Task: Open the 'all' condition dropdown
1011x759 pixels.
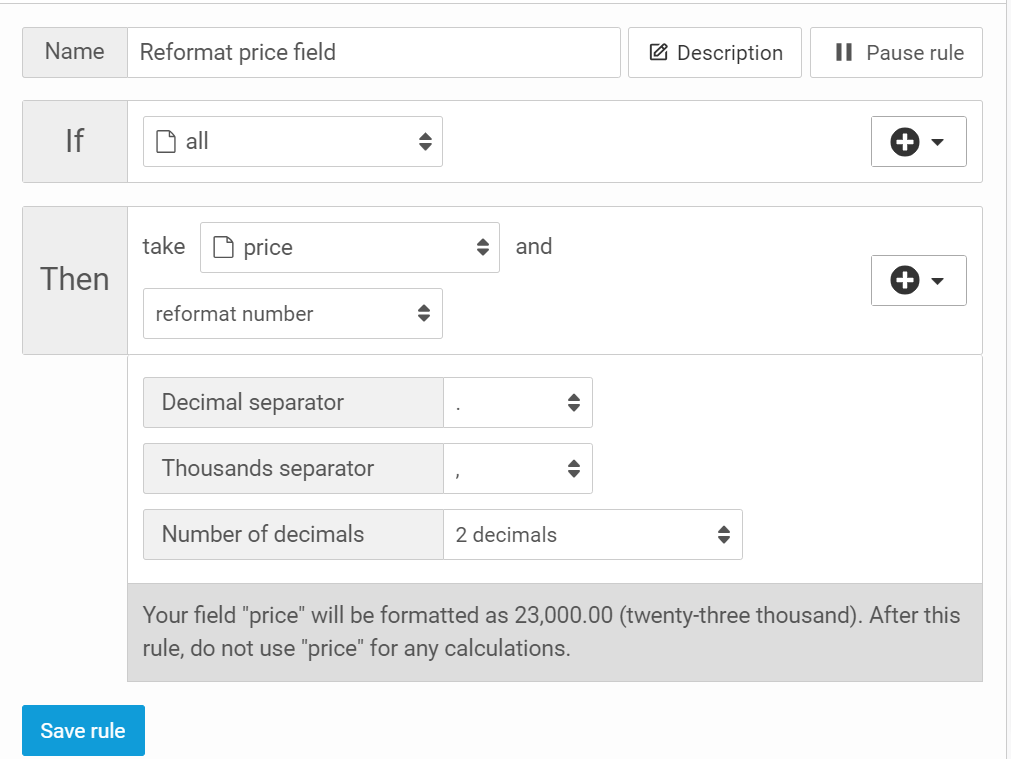Action: coord(292,142)
